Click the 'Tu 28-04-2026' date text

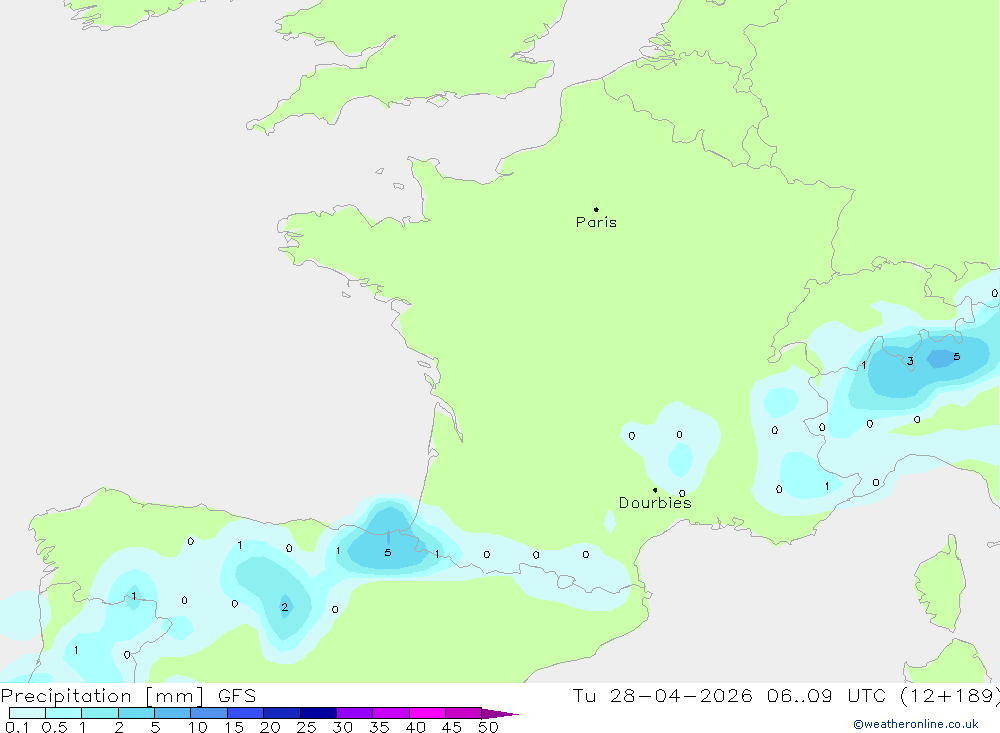coord(662,695)
